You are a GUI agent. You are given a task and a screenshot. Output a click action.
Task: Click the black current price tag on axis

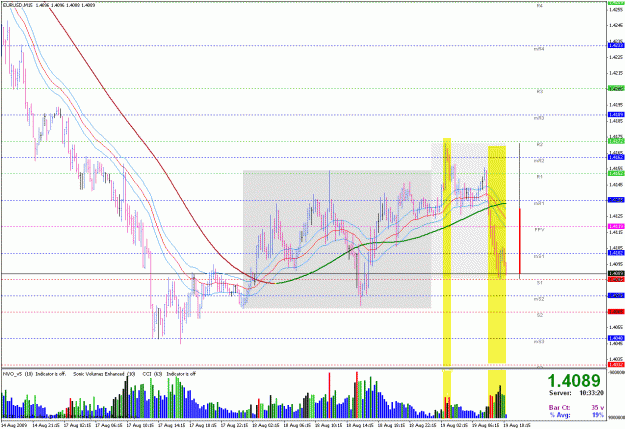point(616,274)
